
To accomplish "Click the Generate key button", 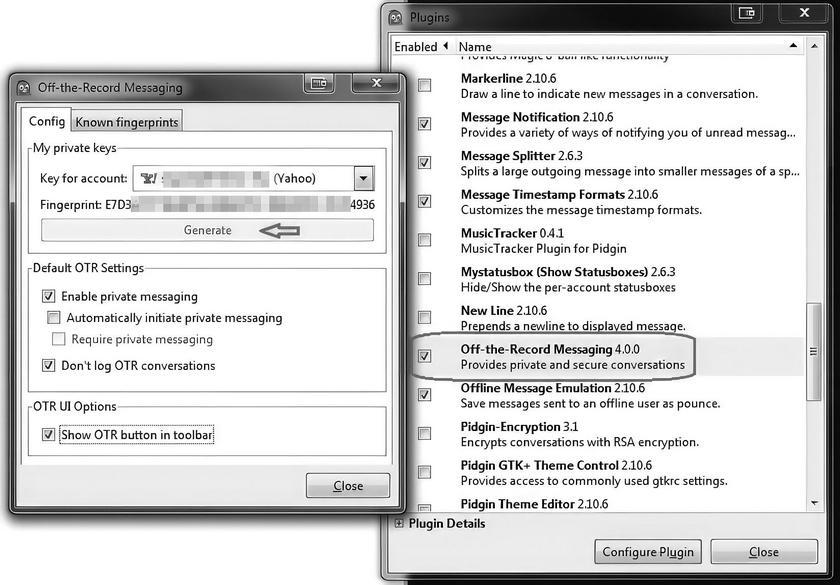I will click(207, 230).
